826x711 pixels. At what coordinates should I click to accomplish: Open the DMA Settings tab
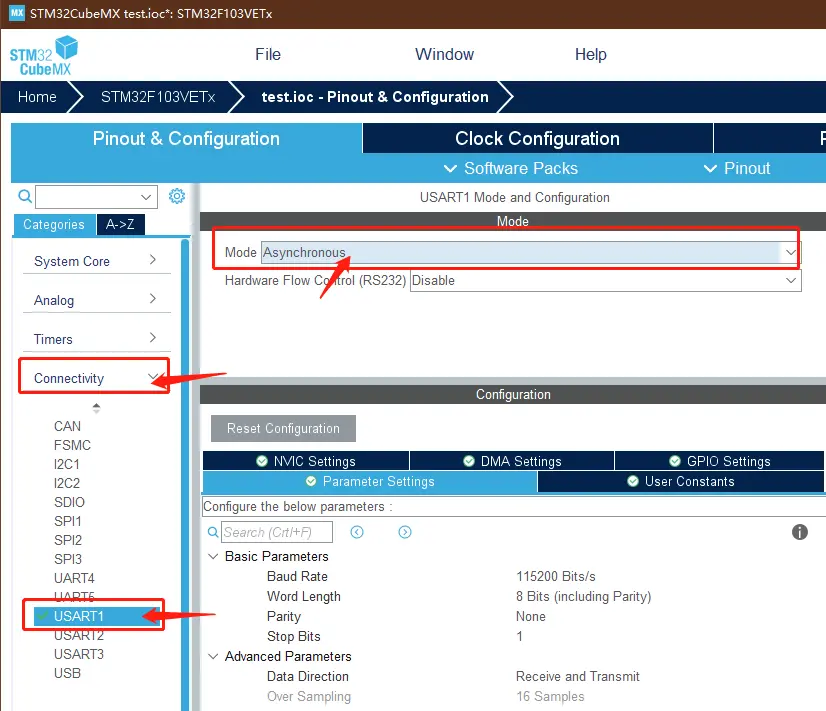coord(512,461)
